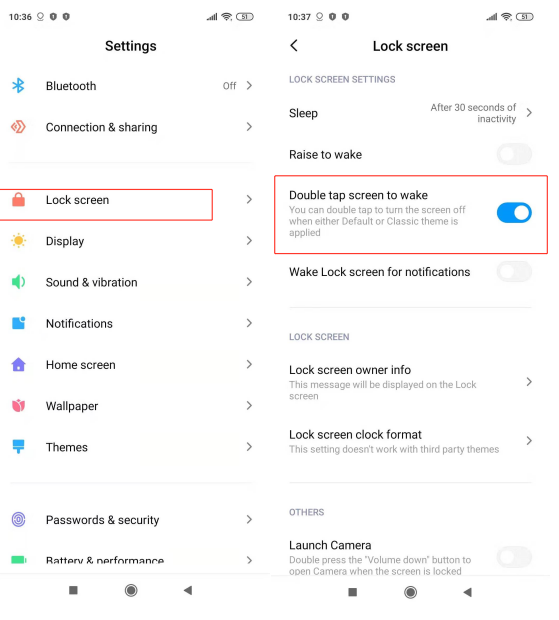Go back using the Lock screen header arrow

click(294, 45)
